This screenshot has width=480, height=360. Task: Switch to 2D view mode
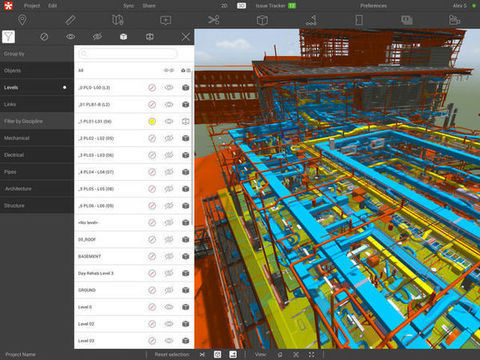[224, 6]
